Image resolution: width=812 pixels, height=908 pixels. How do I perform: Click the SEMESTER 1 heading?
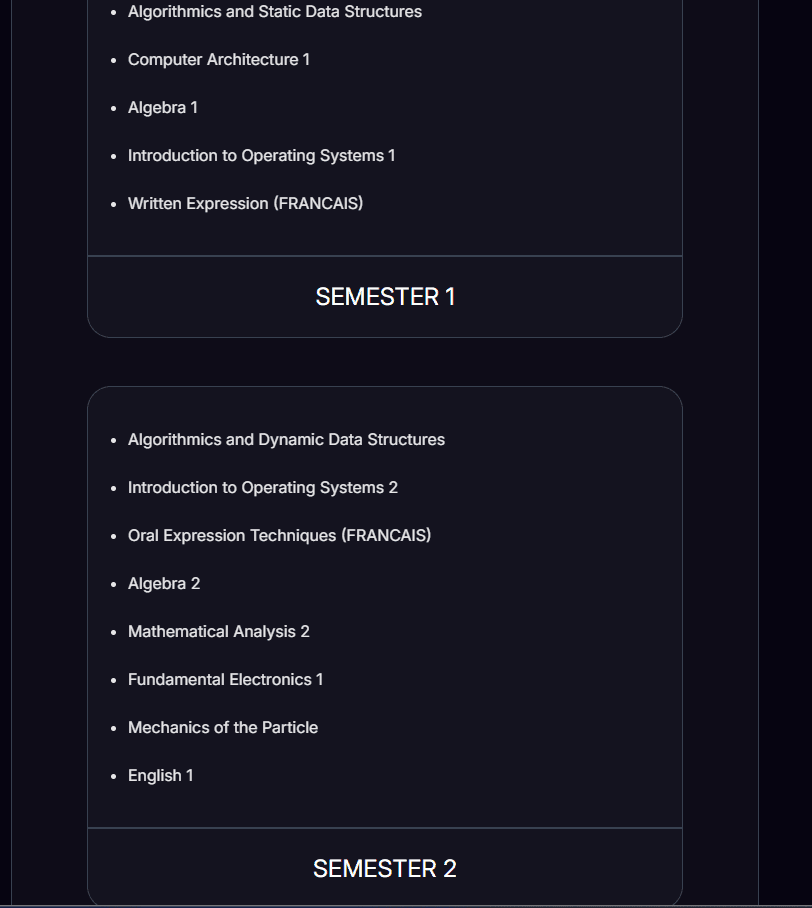[x=385, y=297]
